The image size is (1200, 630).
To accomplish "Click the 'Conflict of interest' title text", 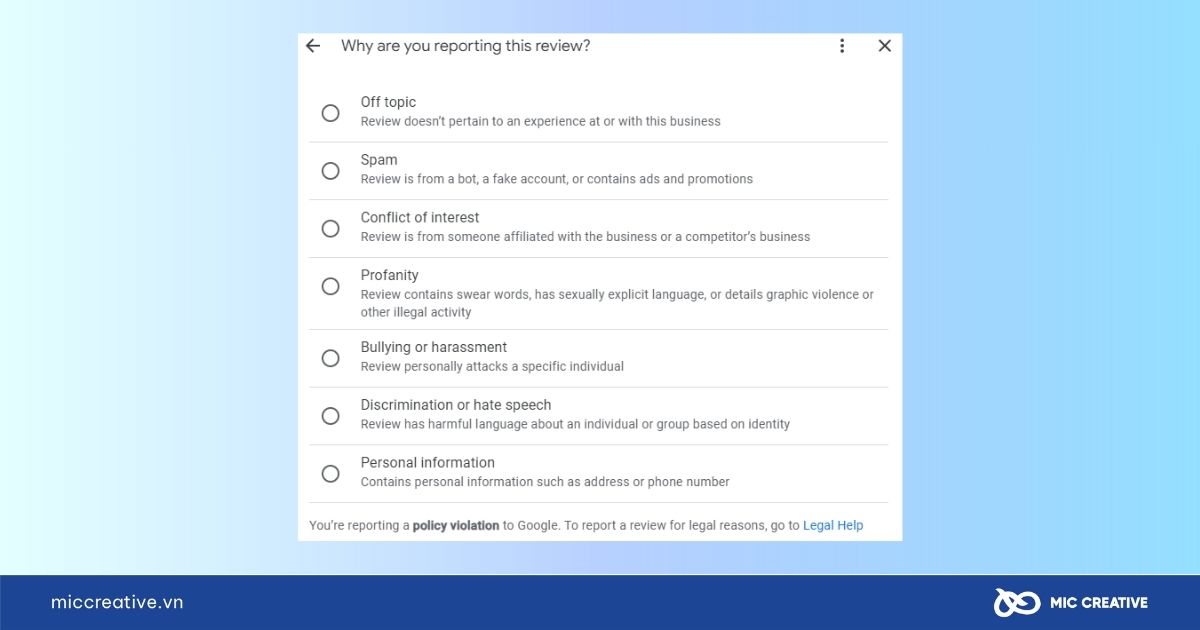I will click(420, 217).
